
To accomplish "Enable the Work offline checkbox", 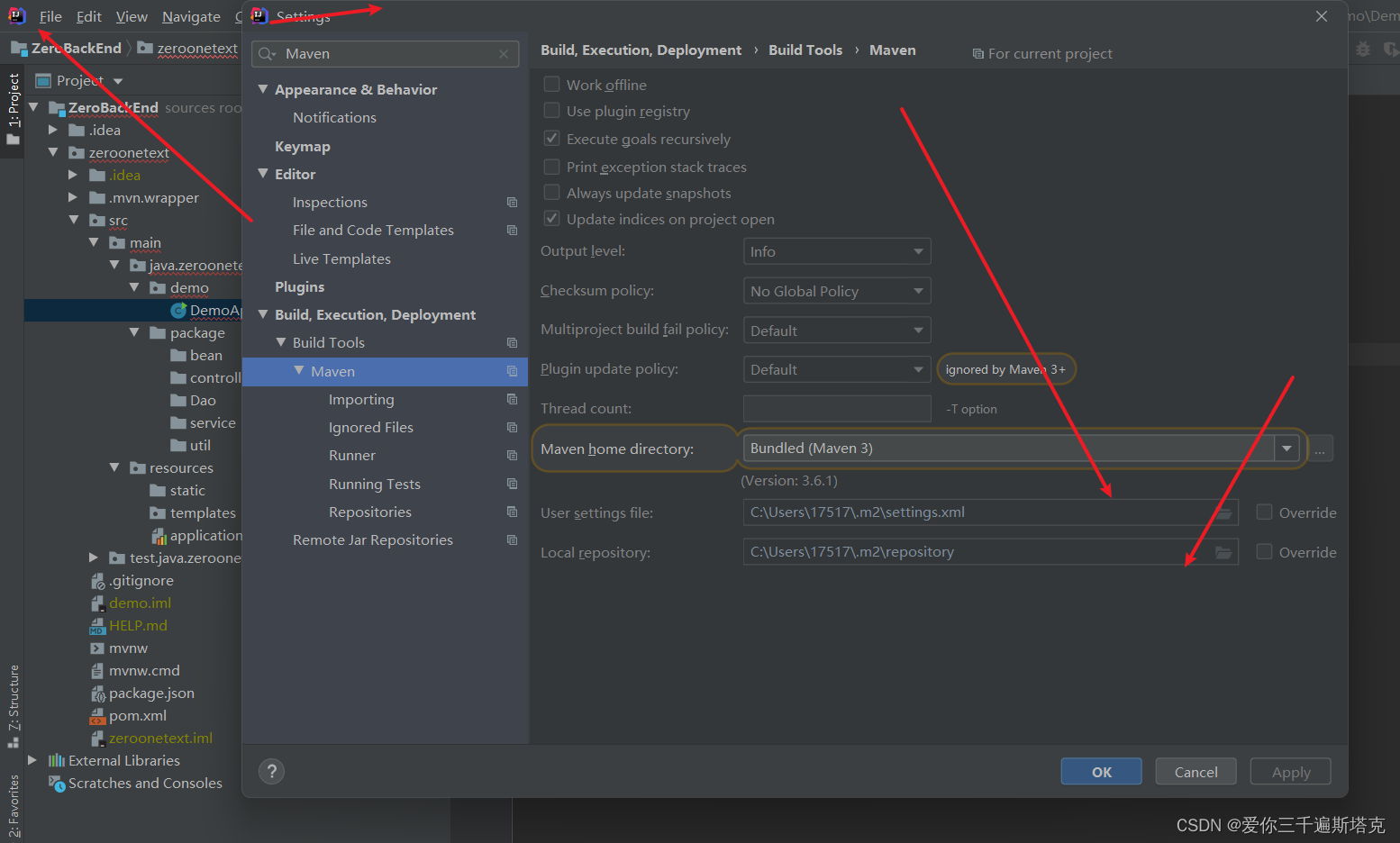I will point(552,85).
